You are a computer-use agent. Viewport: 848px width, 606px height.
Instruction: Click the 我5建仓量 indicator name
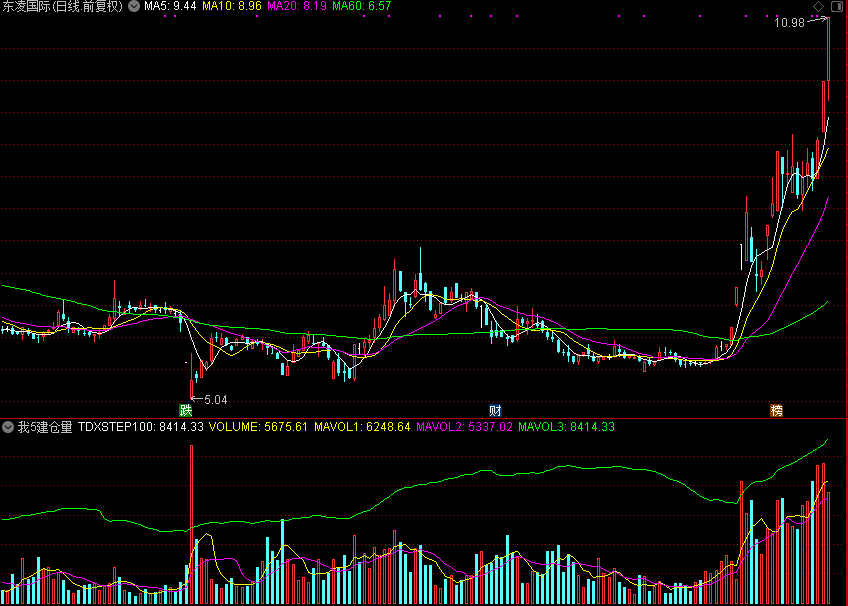click(45, 427)
